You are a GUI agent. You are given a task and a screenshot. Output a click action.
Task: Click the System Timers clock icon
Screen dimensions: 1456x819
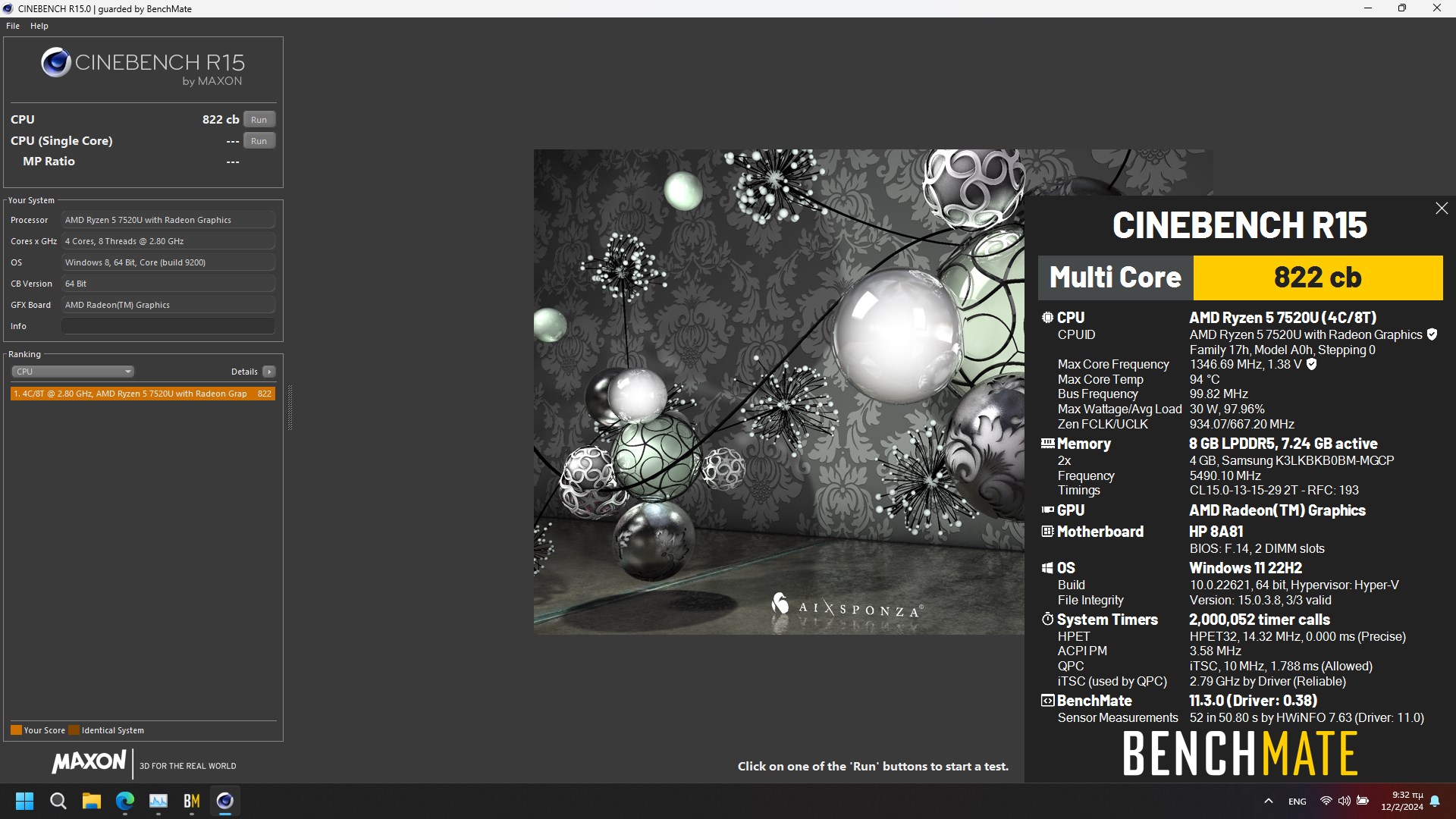click(x=1047, y=620)
